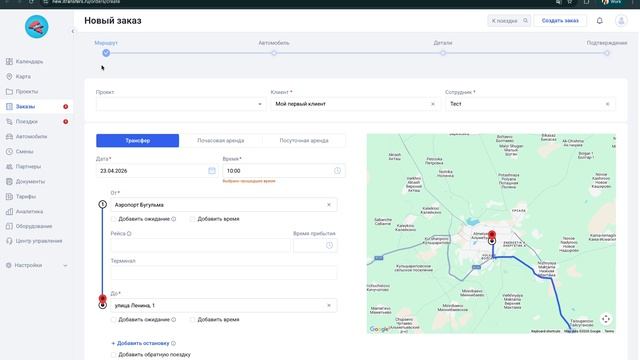This screenshot has width=640, height=360.
Task: Select the Детали step marker
Action: click(x=443, y=53)
